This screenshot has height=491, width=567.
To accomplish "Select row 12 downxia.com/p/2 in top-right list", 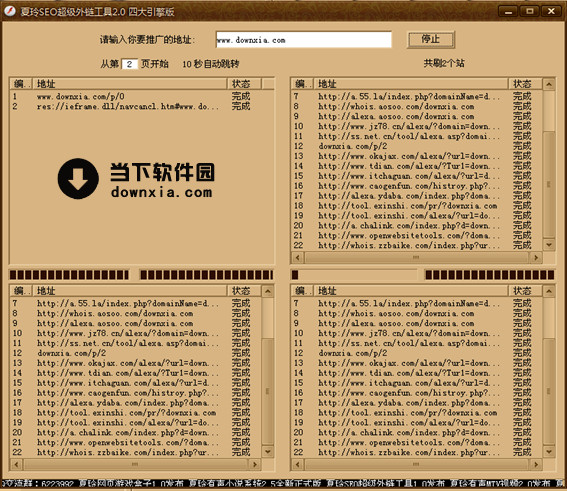I will tap(416, 146).
